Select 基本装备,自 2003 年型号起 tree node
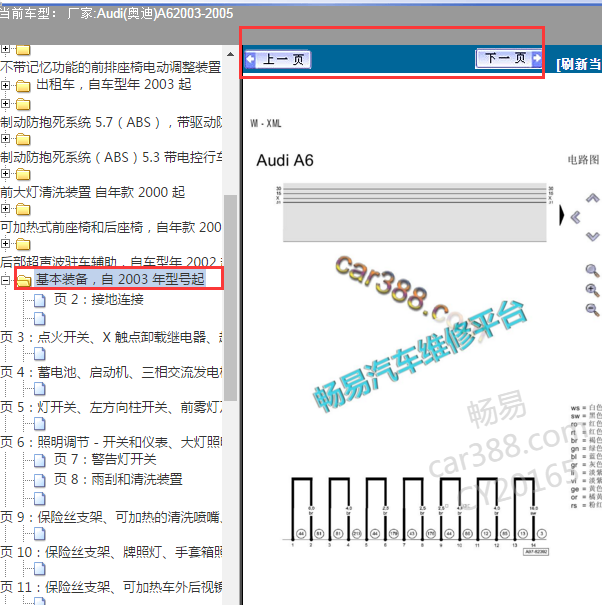This screenshot has width=602, height=605. pos(120,279)
